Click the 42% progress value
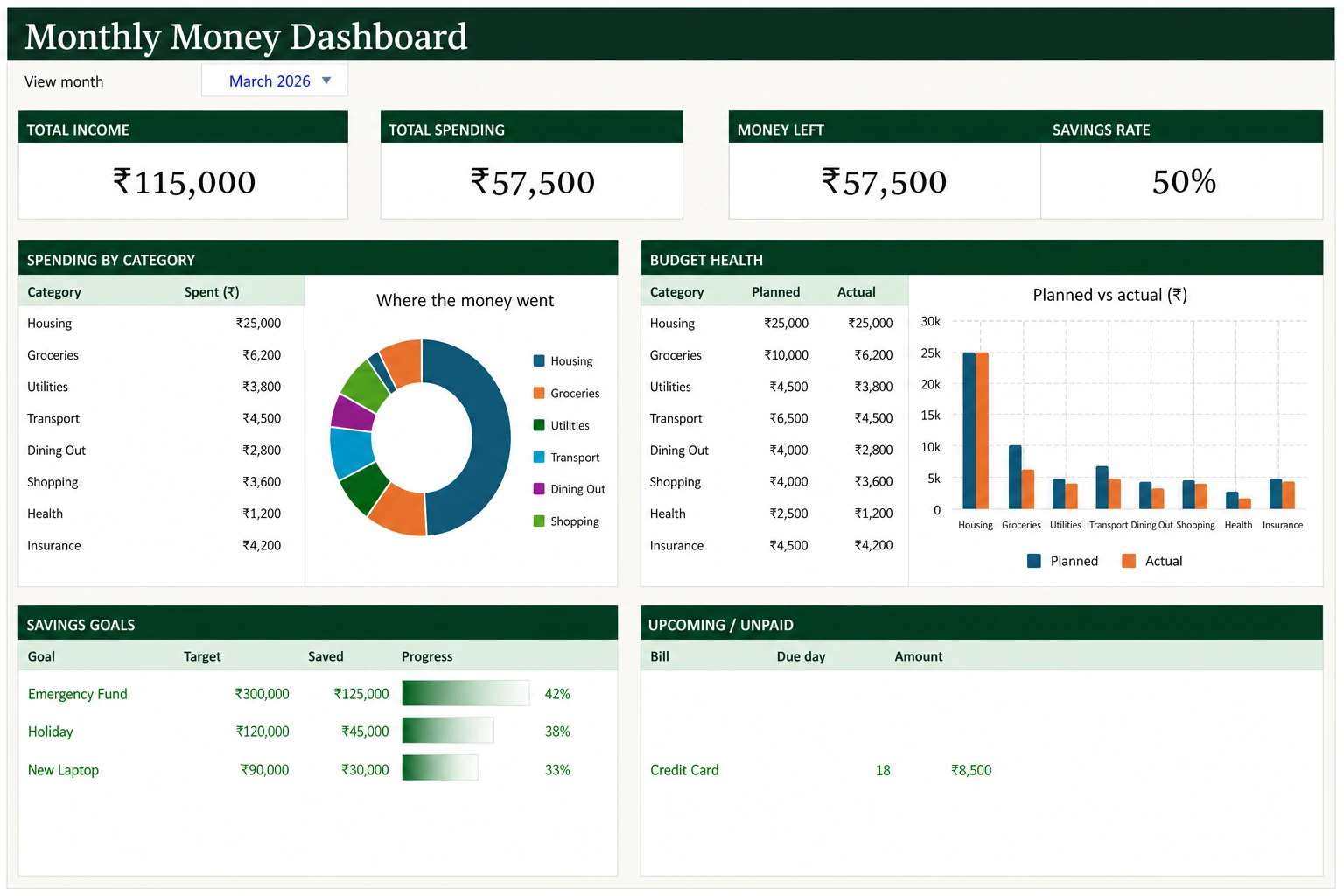Screen dimensions: 1344x896 tap(557, 694)
